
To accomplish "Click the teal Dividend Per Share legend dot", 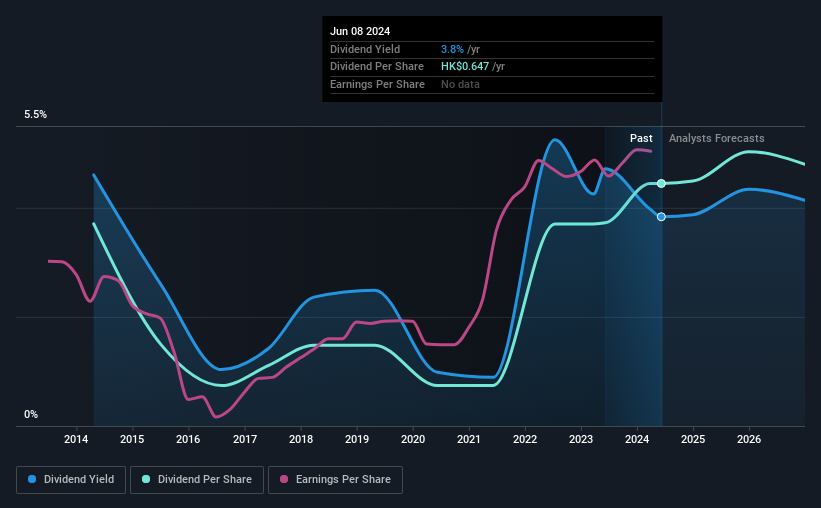I will 146,479.
